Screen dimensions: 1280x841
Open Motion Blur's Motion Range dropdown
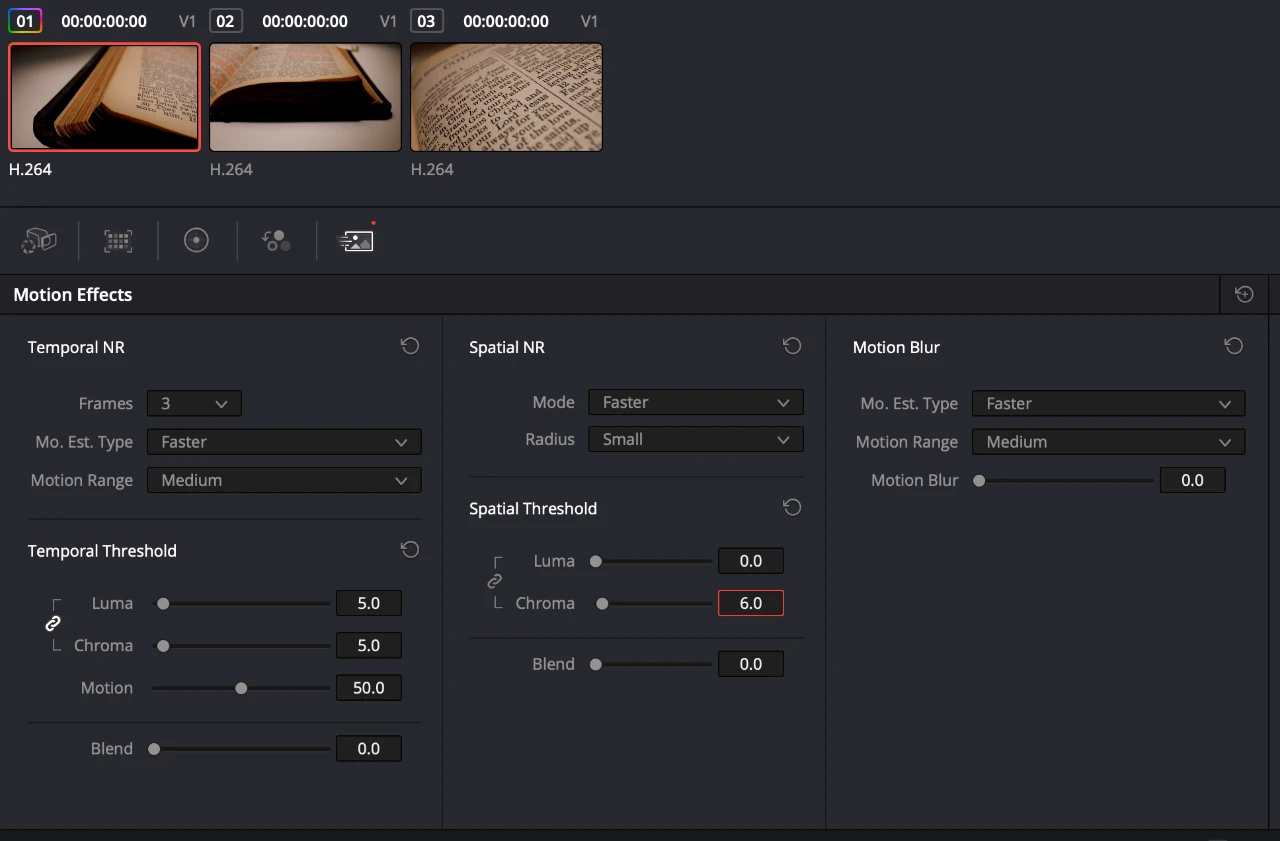(x=1108, y=441)
